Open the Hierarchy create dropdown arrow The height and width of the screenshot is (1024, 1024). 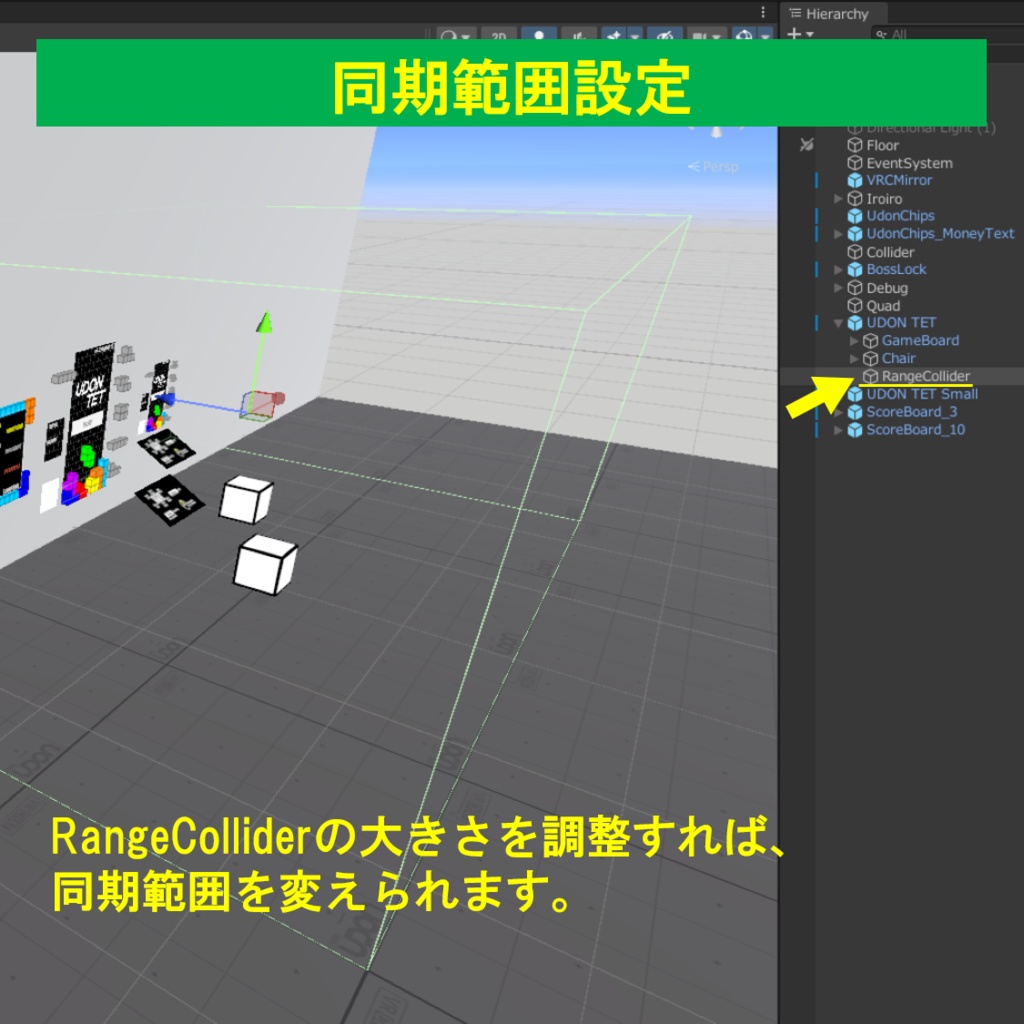click(810, 34)
